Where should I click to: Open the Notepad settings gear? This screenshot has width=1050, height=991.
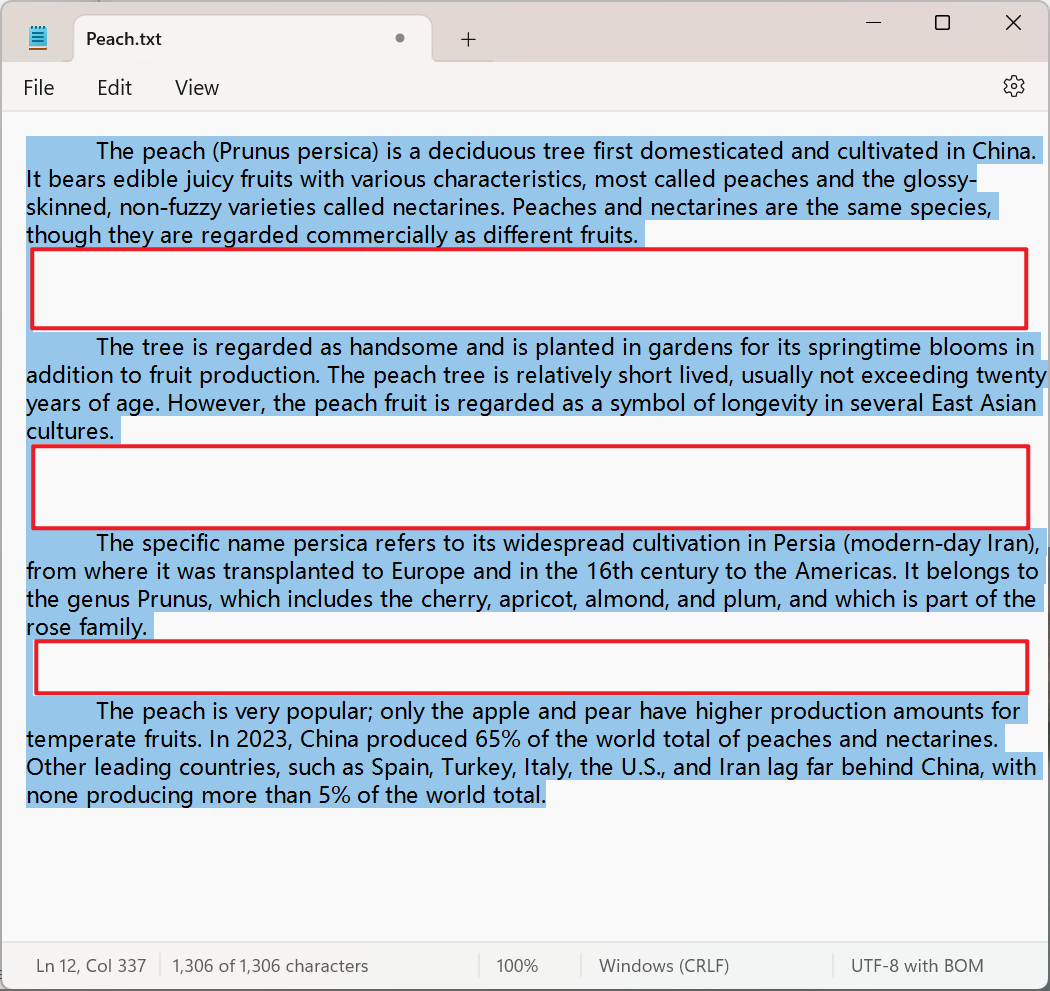pos(1013,87)
